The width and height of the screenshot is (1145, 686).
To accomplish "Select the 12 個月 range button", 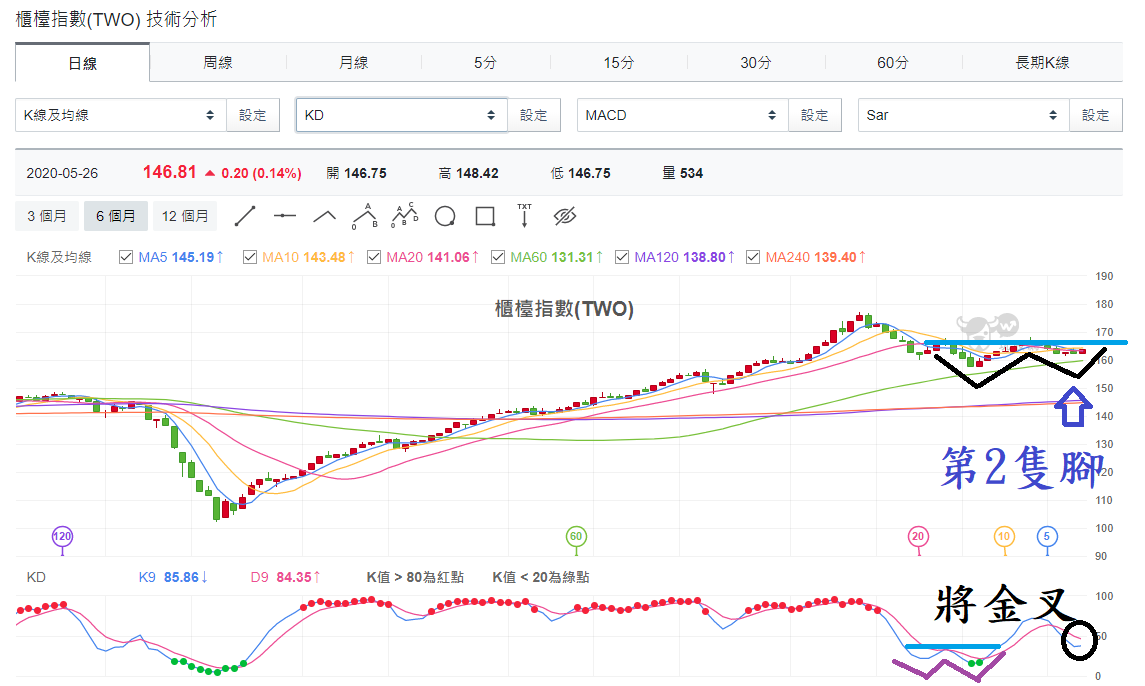I will tap(185, 216).
